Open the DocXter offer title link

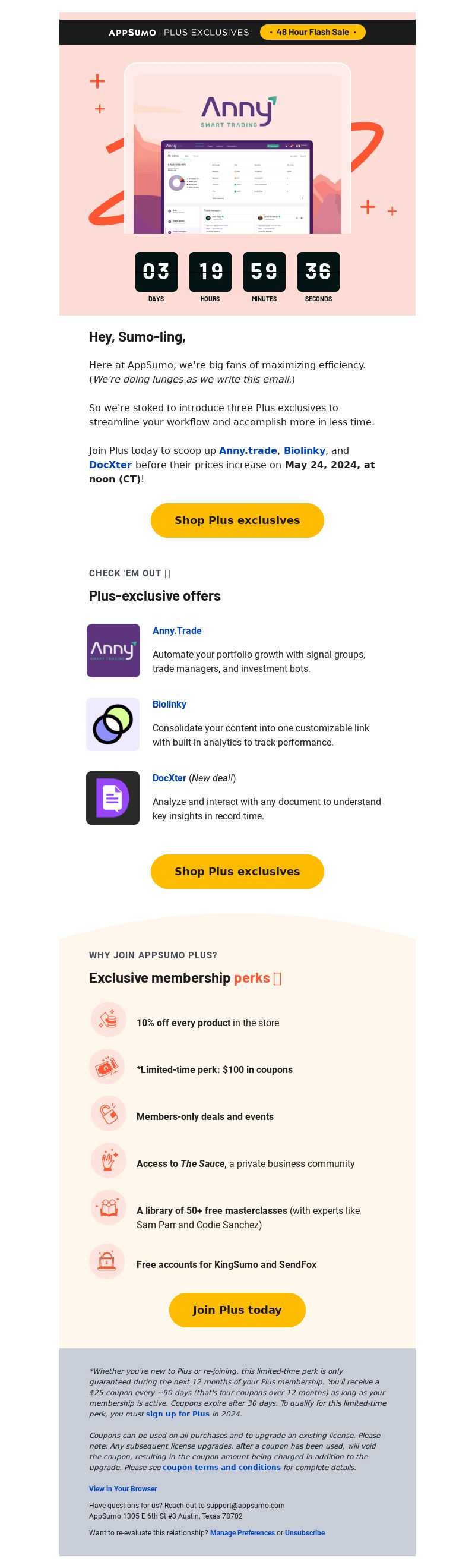[169, 778]
